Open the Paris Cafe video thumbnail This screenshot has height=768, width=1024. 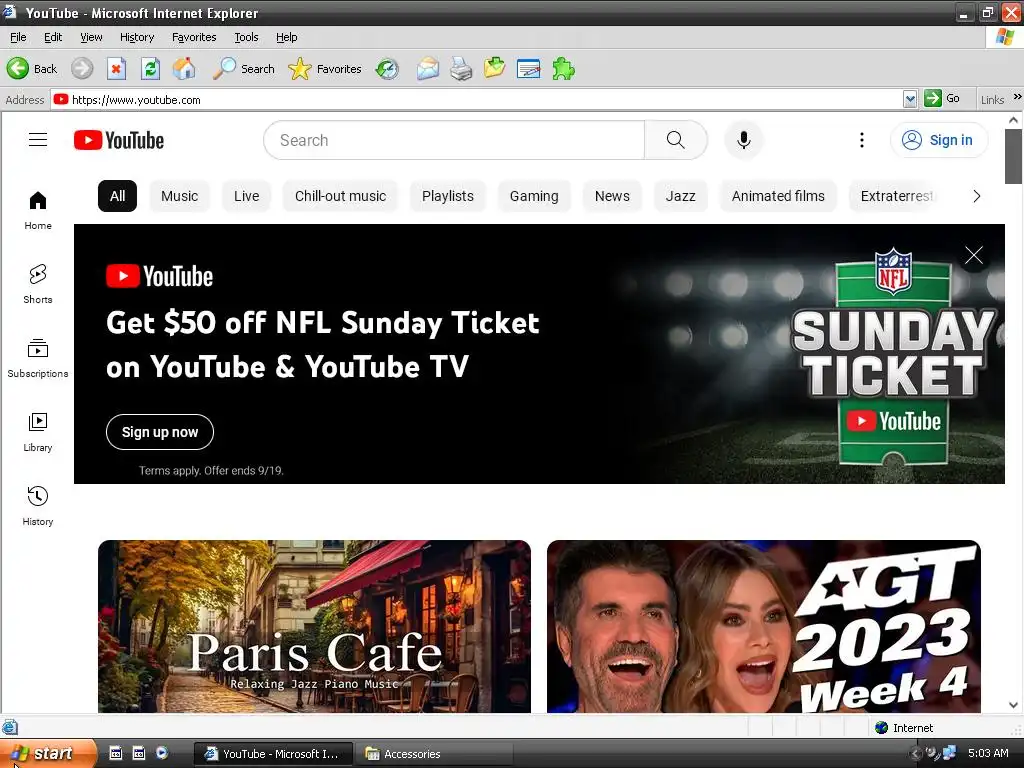coord(314,626)
